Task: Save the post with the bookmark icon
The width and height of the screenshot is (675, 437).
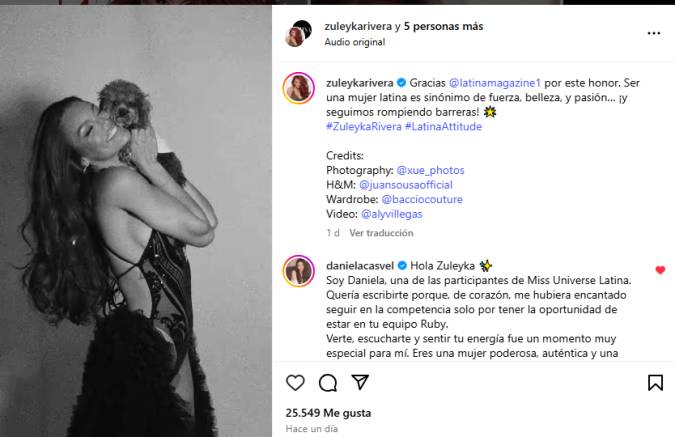Action: click(x=655, y=383)
